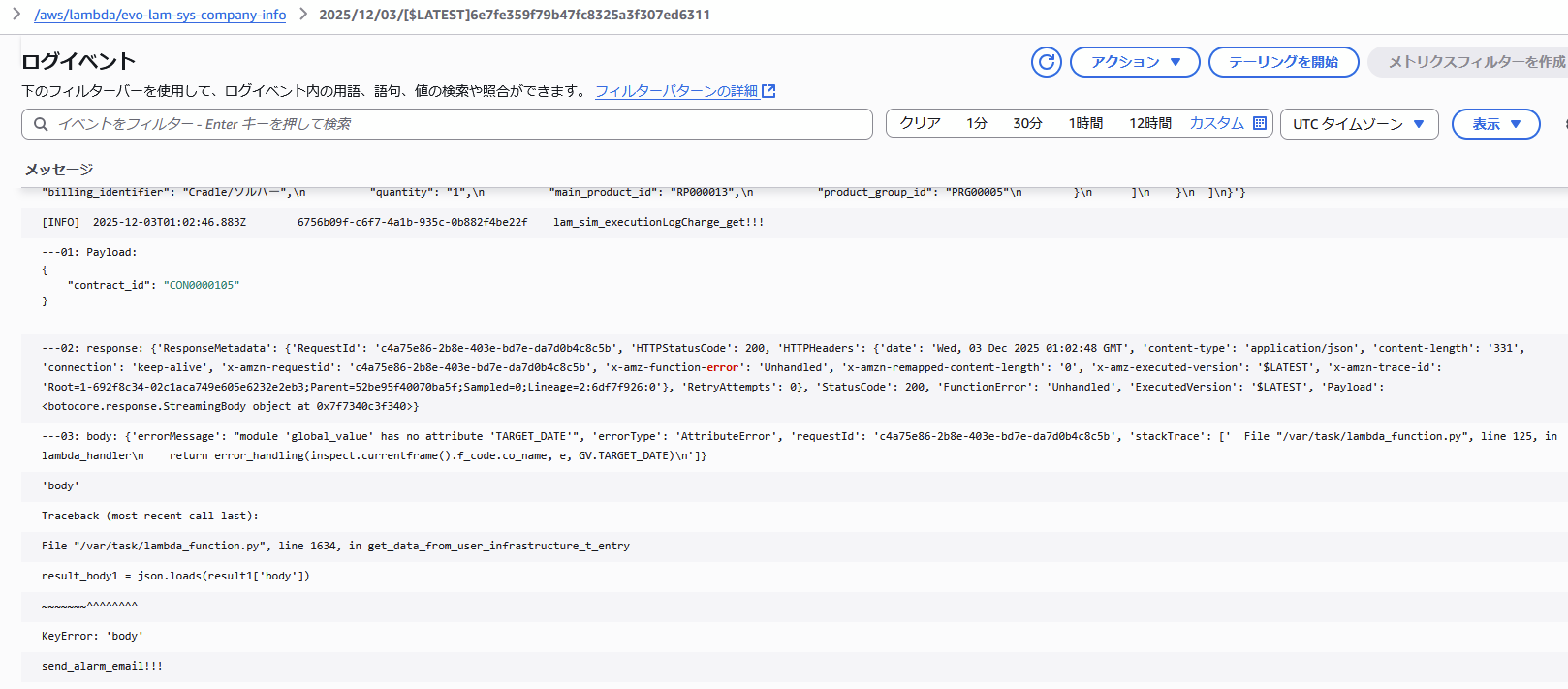Expand the UTC タイムゾーン selector
This screenshot has height=689, width=1568.
point(1359,124)
